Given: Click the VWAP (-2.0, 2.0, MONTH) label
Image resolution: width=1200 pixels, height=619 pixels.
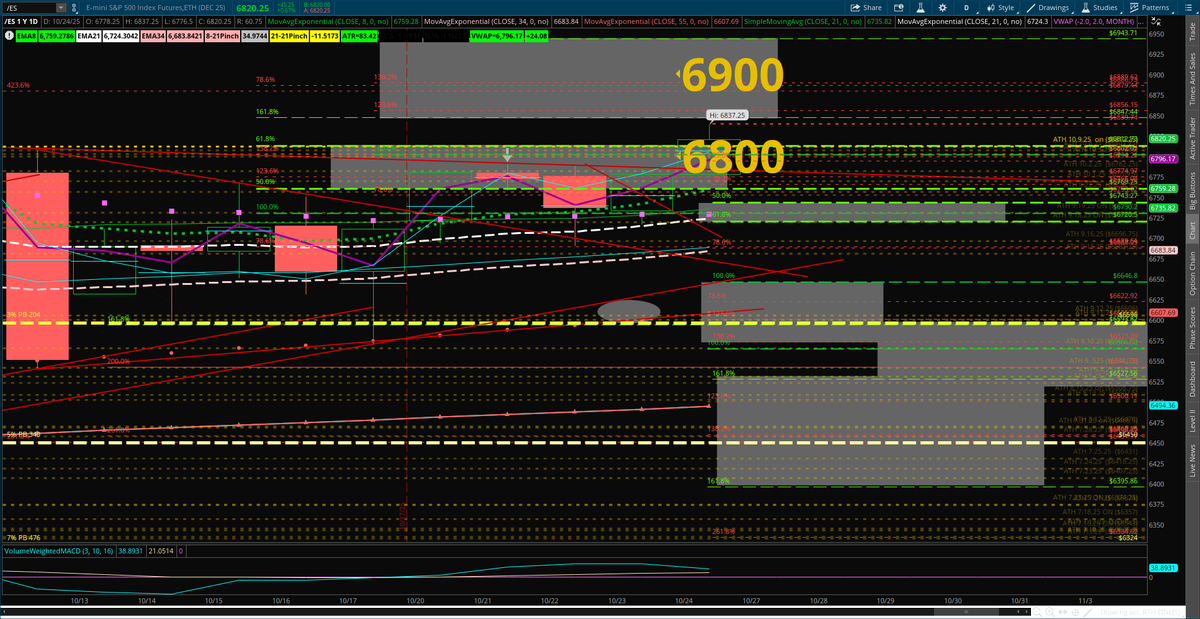Looking at the screenshot, I should (x=1094, y=21).
